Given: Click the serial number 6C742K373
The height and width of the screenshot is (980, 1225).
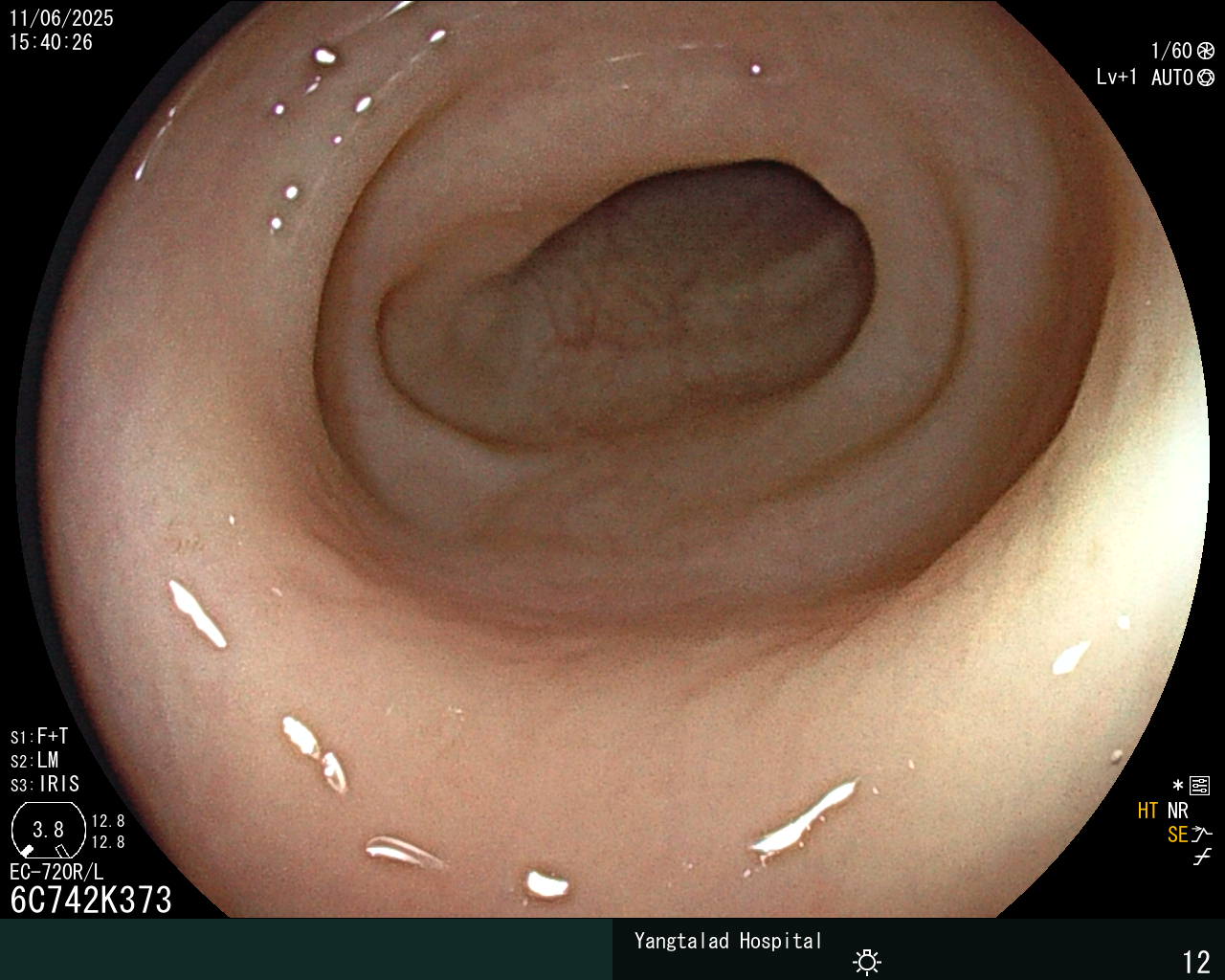Looking at the screenshot, I should [91, 901].
